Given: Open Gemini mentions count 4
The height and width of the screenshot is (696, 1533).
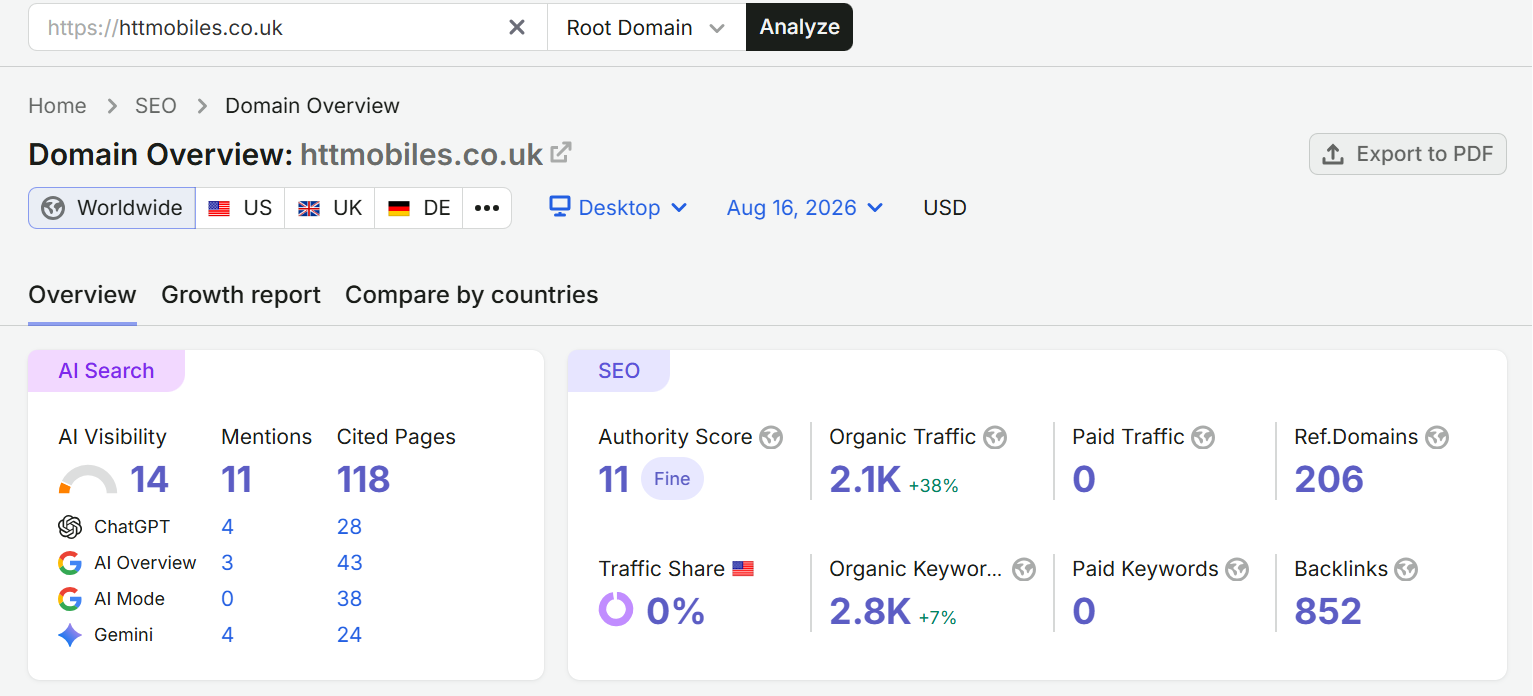Looking at the screenshot, I should 227,635.
